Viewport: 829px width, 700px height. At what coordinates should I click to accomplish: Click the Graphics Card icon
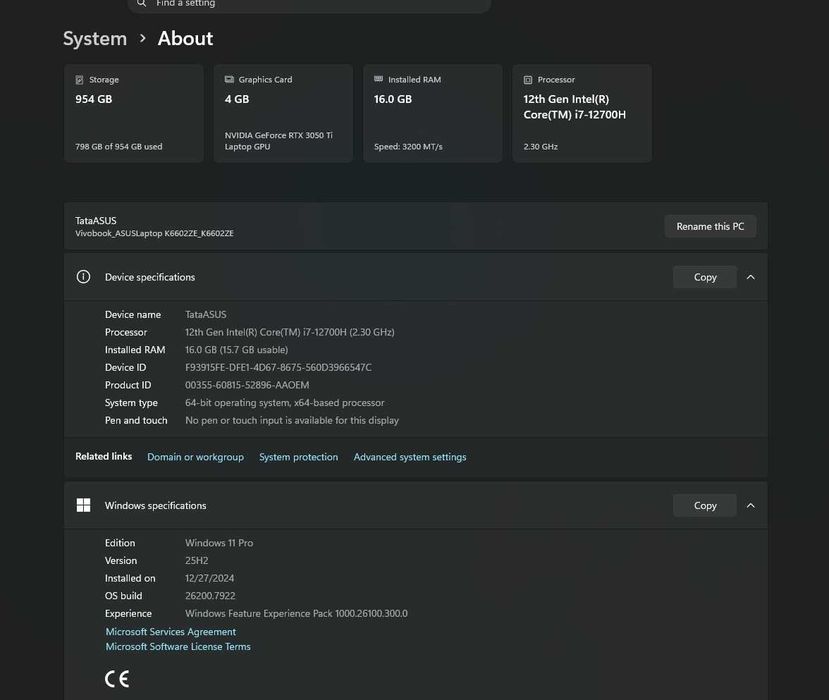[x=229, y=80]
